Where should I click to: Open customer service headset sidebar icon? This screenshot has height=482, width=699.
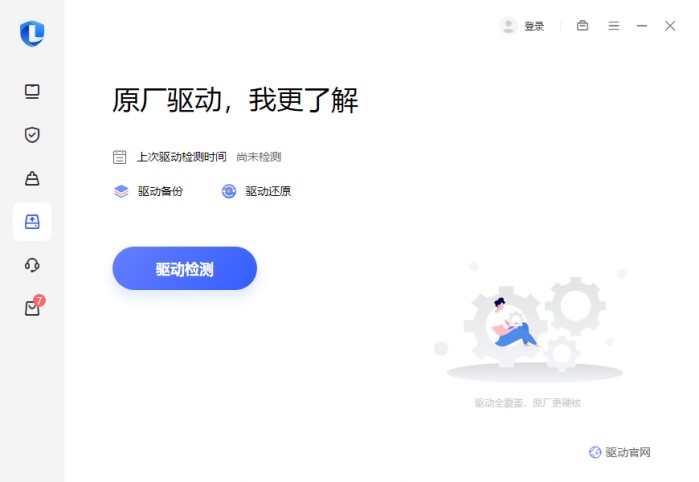point(32,265)
